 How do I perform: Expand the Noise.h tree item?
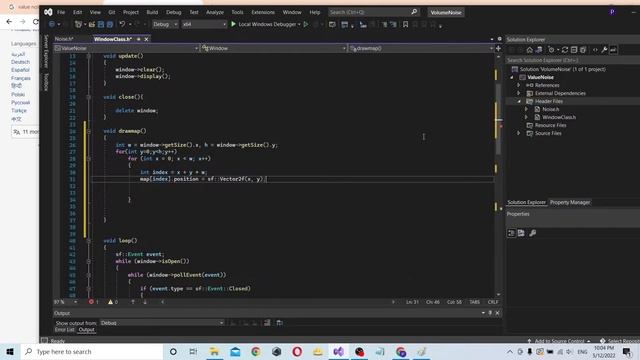coord(526,109)
